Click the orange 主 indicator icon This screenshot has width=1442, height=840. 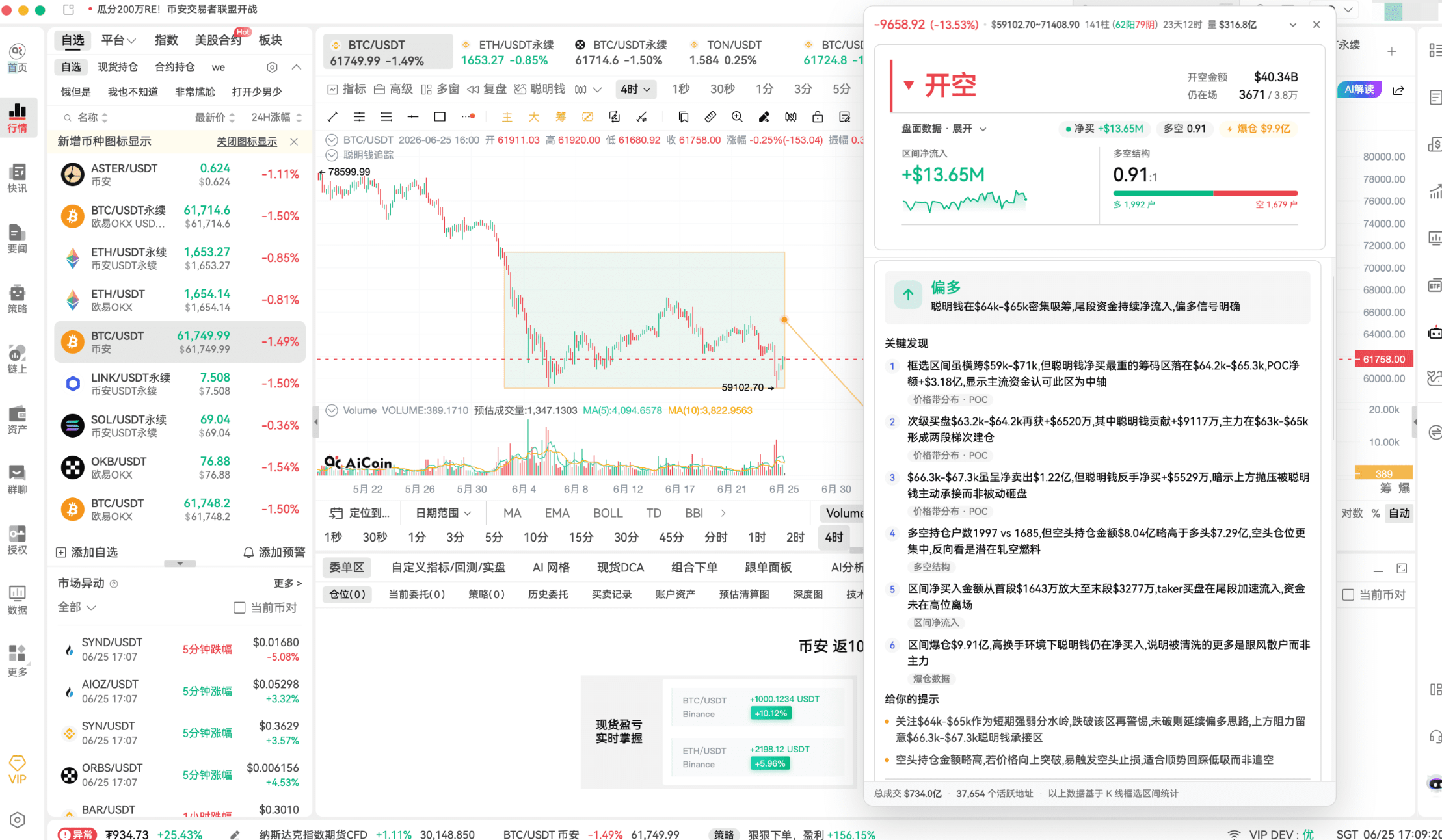click(507, 117)
